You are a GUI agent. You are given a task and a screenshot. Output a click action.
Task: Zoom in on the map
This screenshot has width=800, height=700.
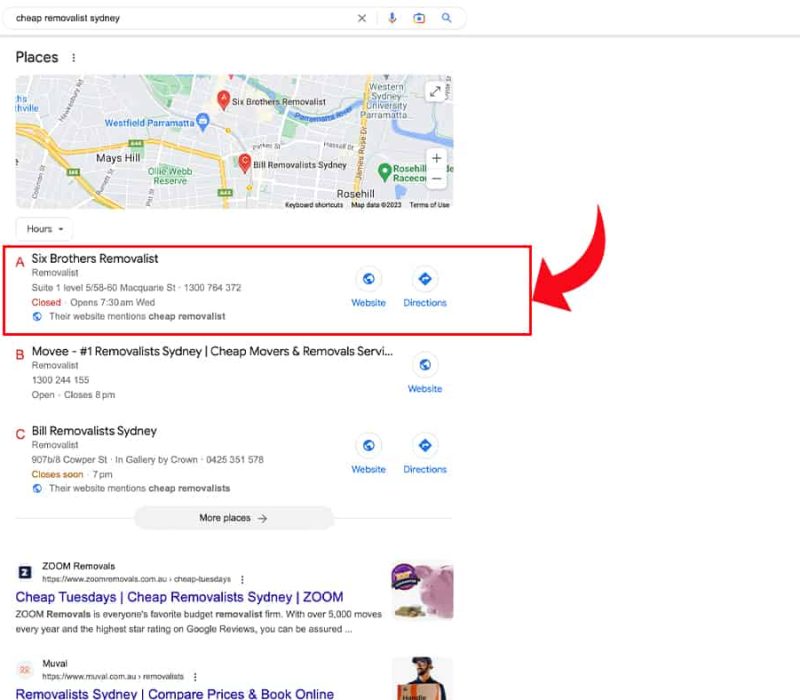point(436,158)
